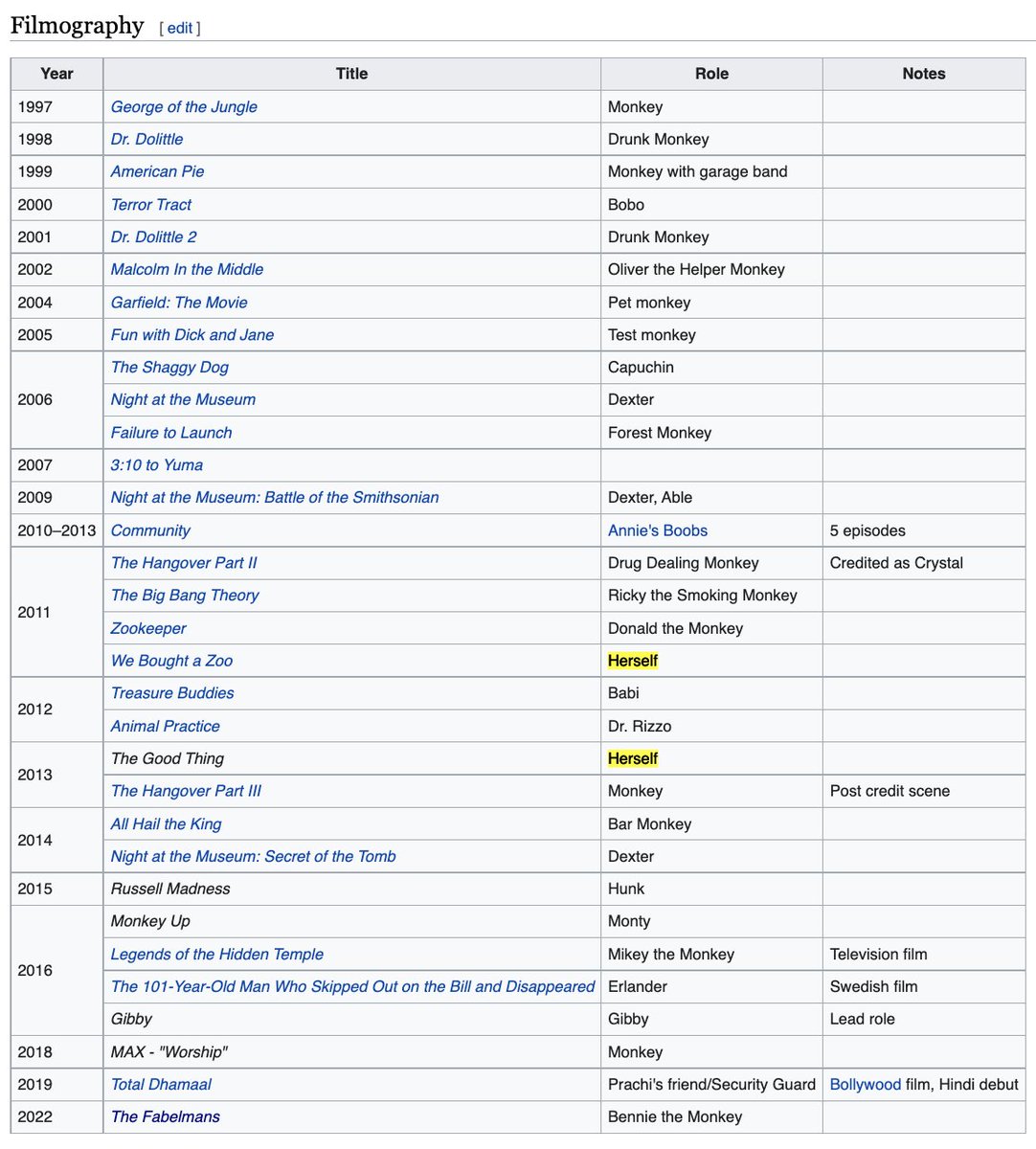Viewport: 1036px width, 1149px height.
Task: Follow the American Pie link
Action: click(x=157, y=172)
